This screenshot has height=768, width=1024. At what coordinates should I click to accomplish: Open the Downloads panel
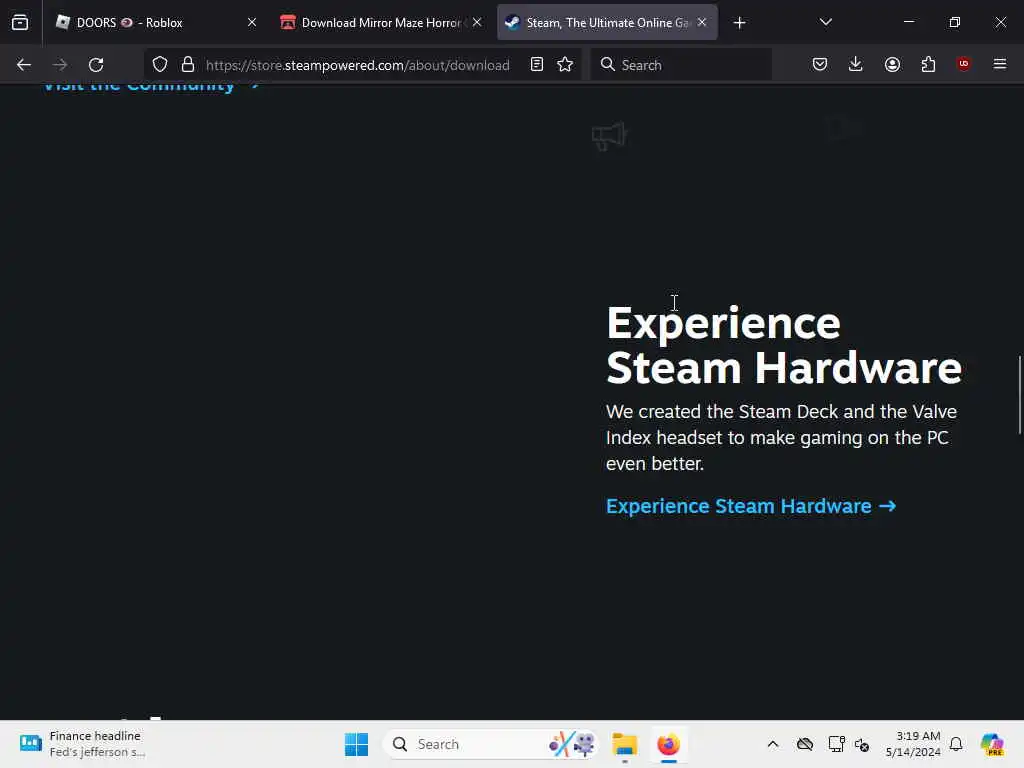[x=856, y=65]
